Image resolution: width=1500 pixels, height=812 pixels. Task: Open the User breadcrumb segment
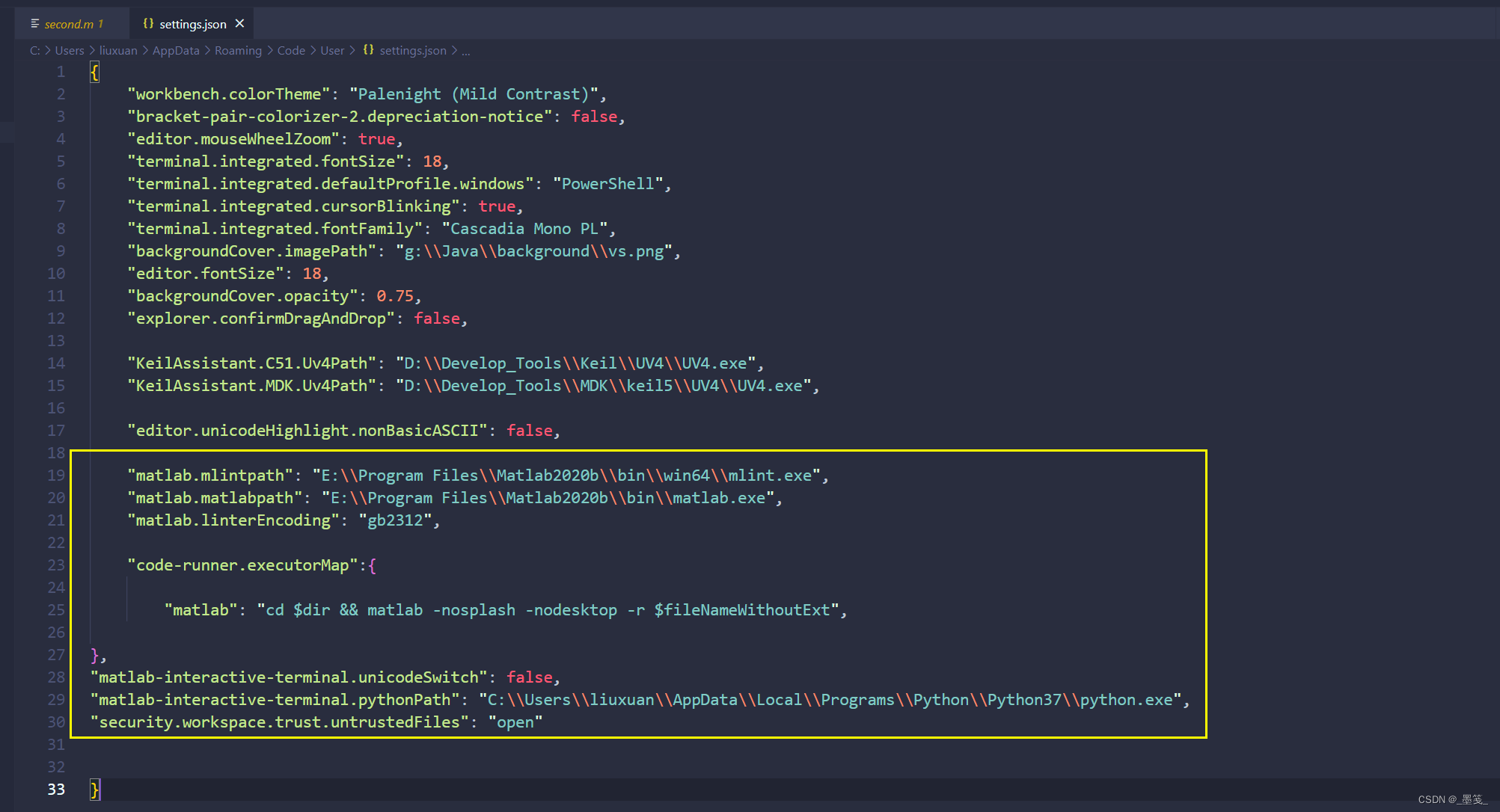pyautogui.click(x=332, y=50)
